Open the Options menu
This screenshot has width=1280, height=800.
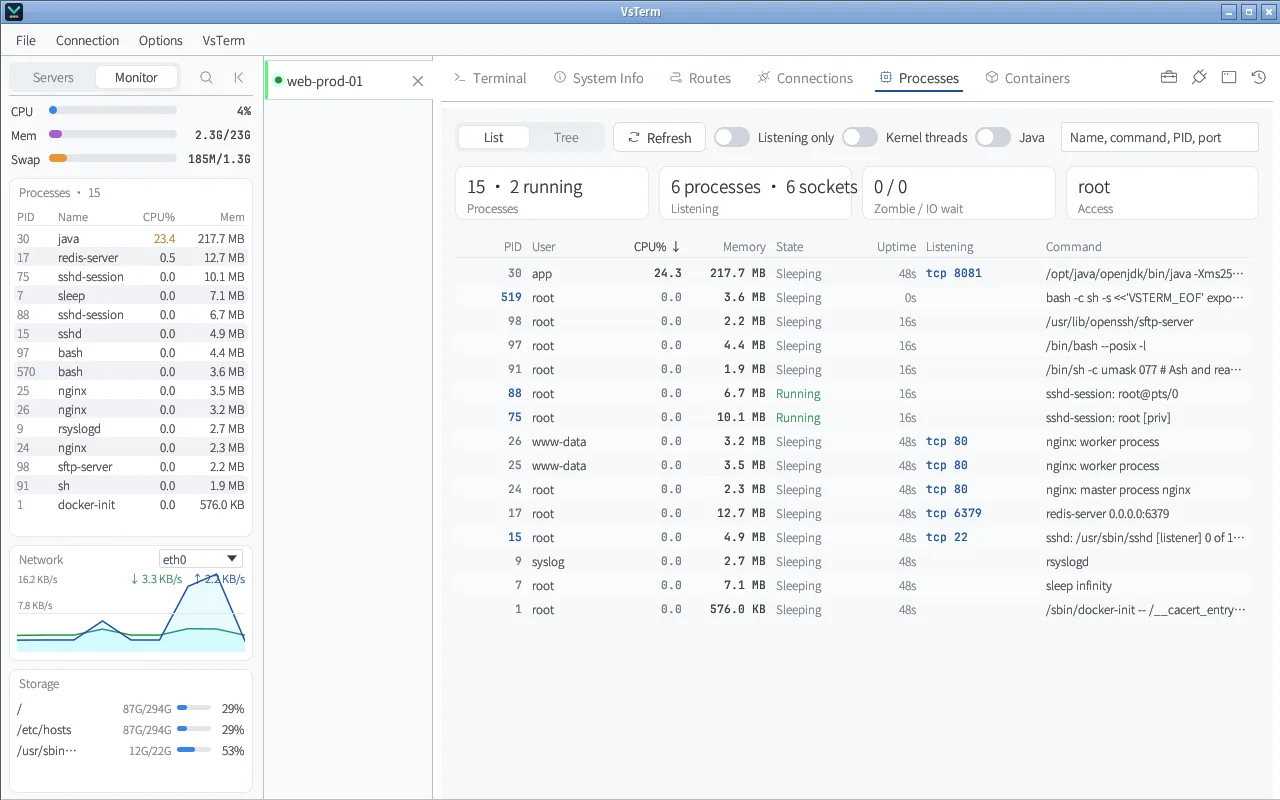coord(161,40)
